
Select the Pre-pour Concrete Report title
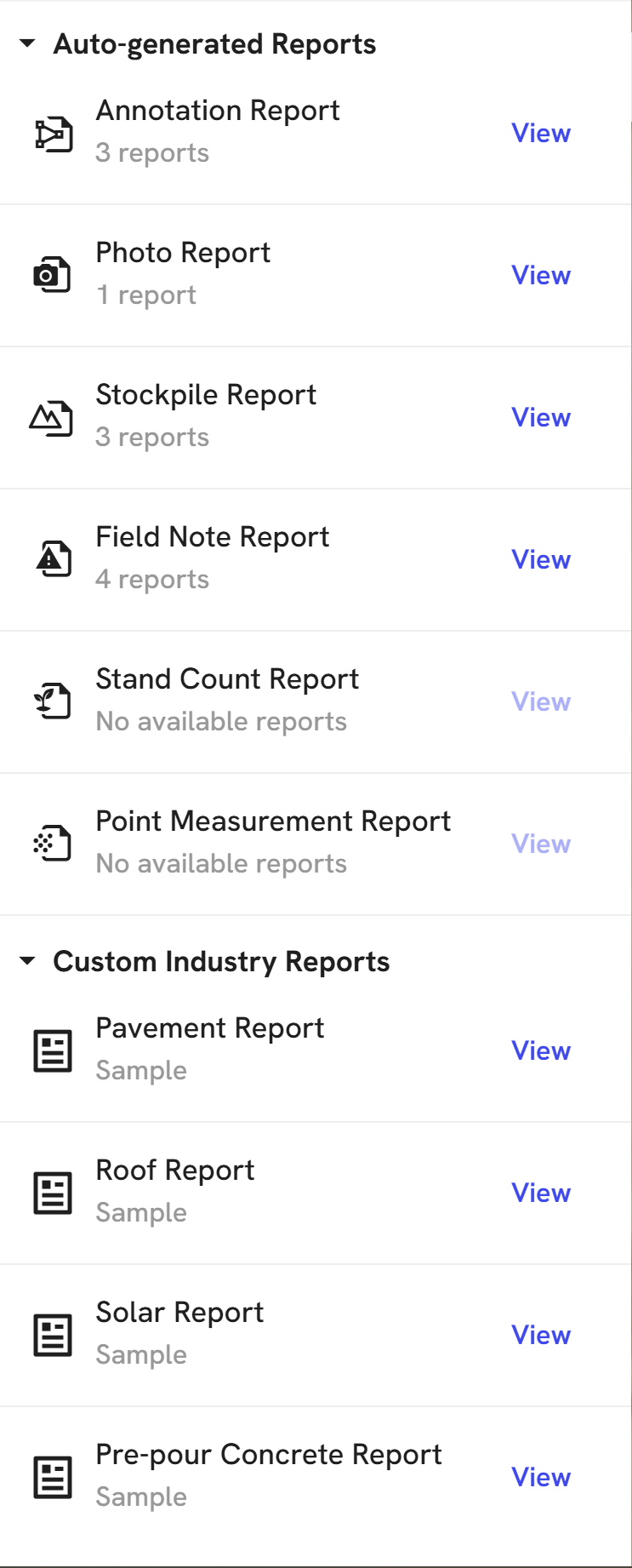point(269,1455)
